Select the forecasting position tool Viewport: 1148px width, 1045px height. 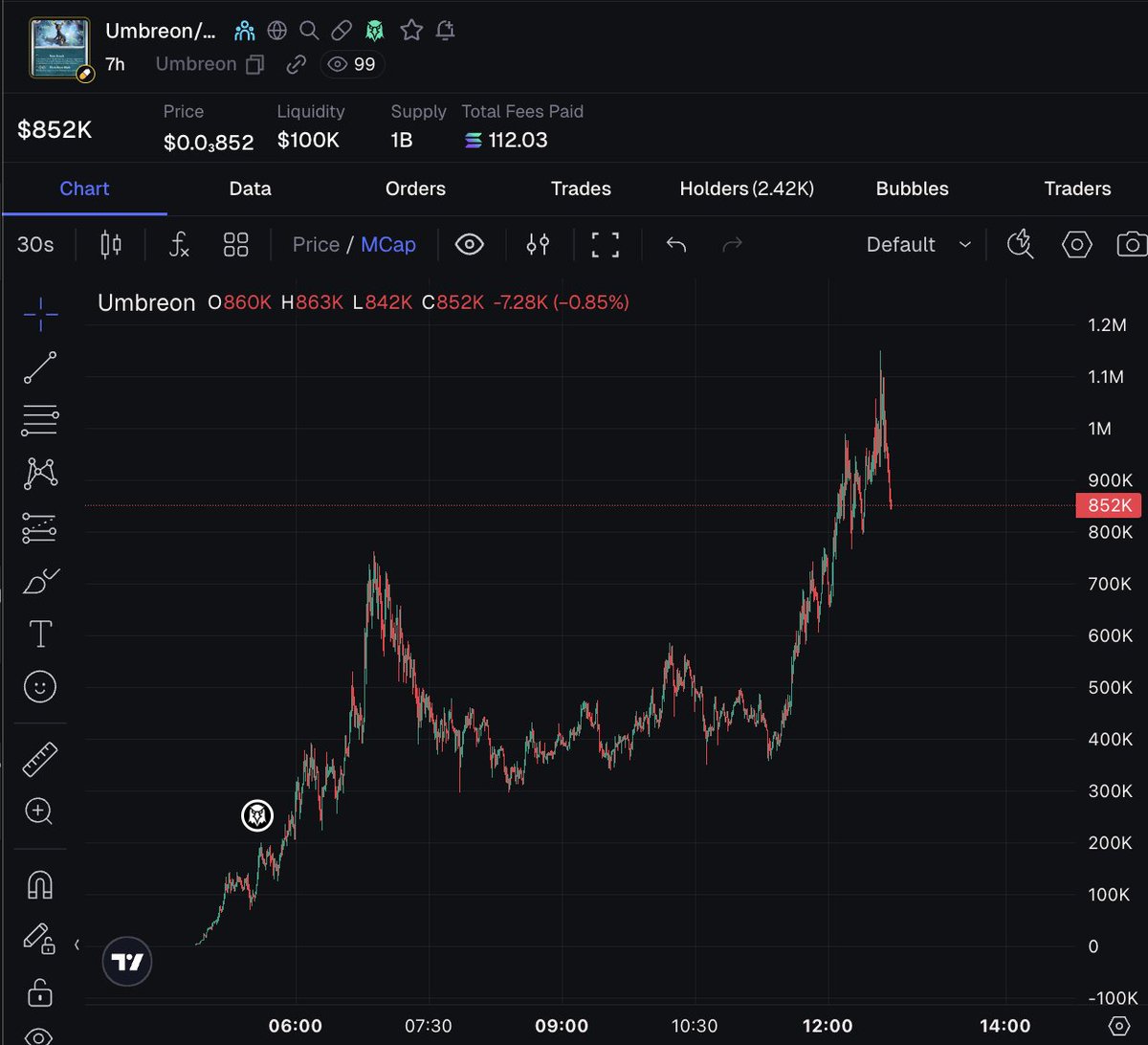coord(40,528)
